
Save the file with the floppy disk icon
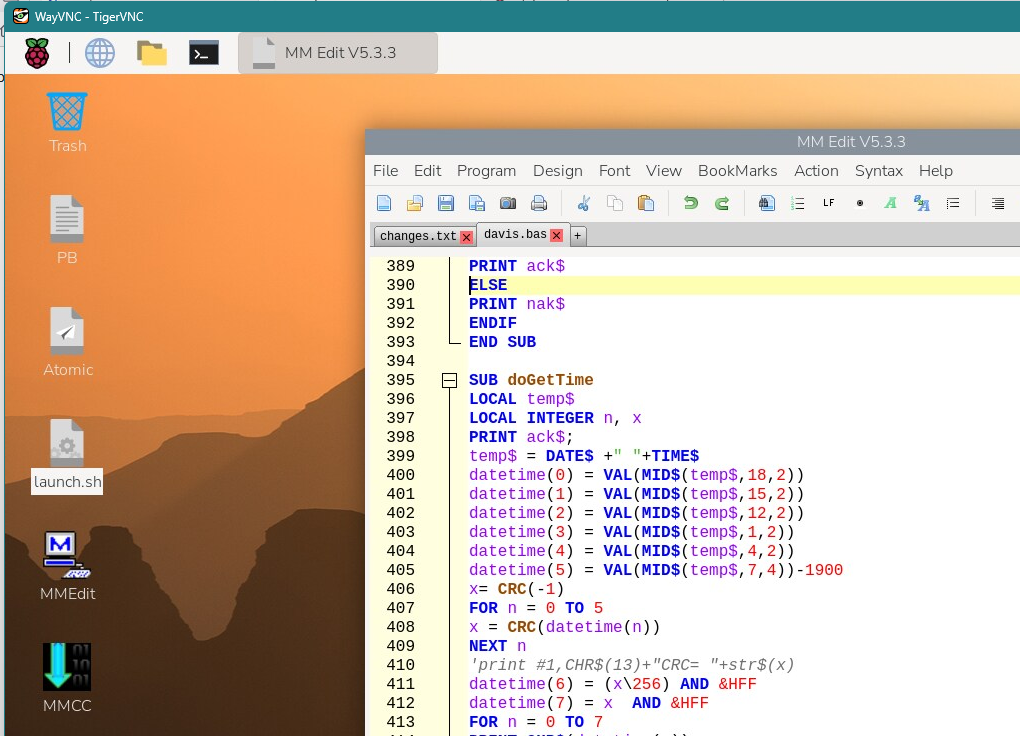(x=446, y=203)
